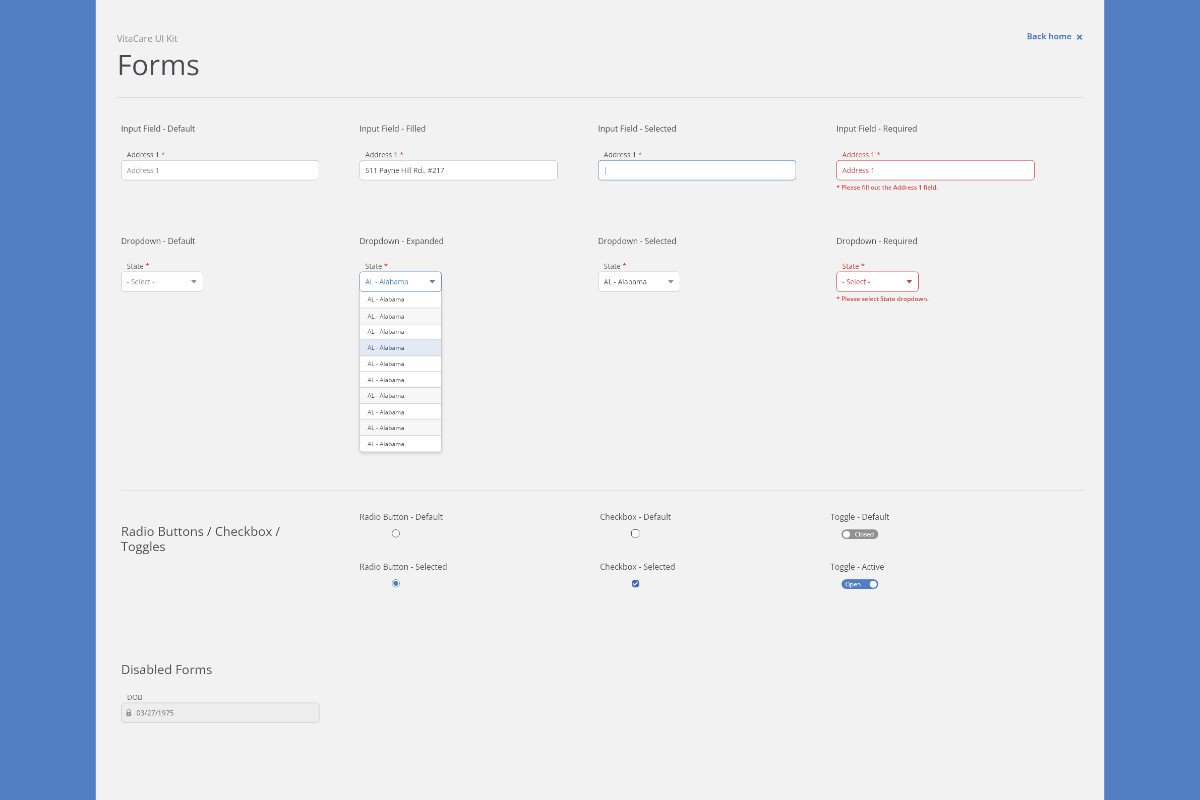Click the Back home link

pyautogui.click(x=1048, y=36)
